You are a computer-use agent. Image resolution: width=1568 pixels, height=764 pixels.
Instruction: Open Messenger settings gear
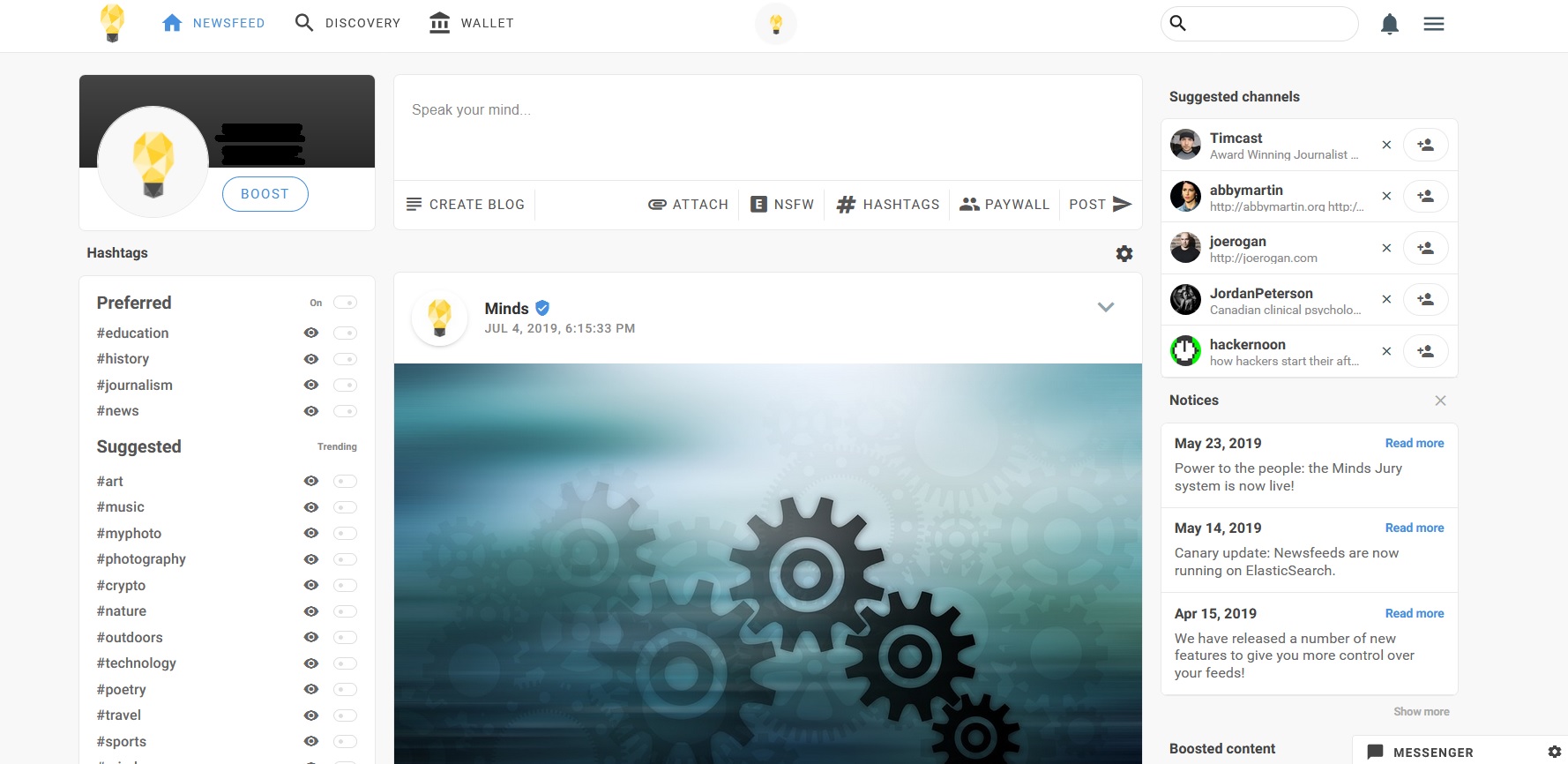[1554, 752]
